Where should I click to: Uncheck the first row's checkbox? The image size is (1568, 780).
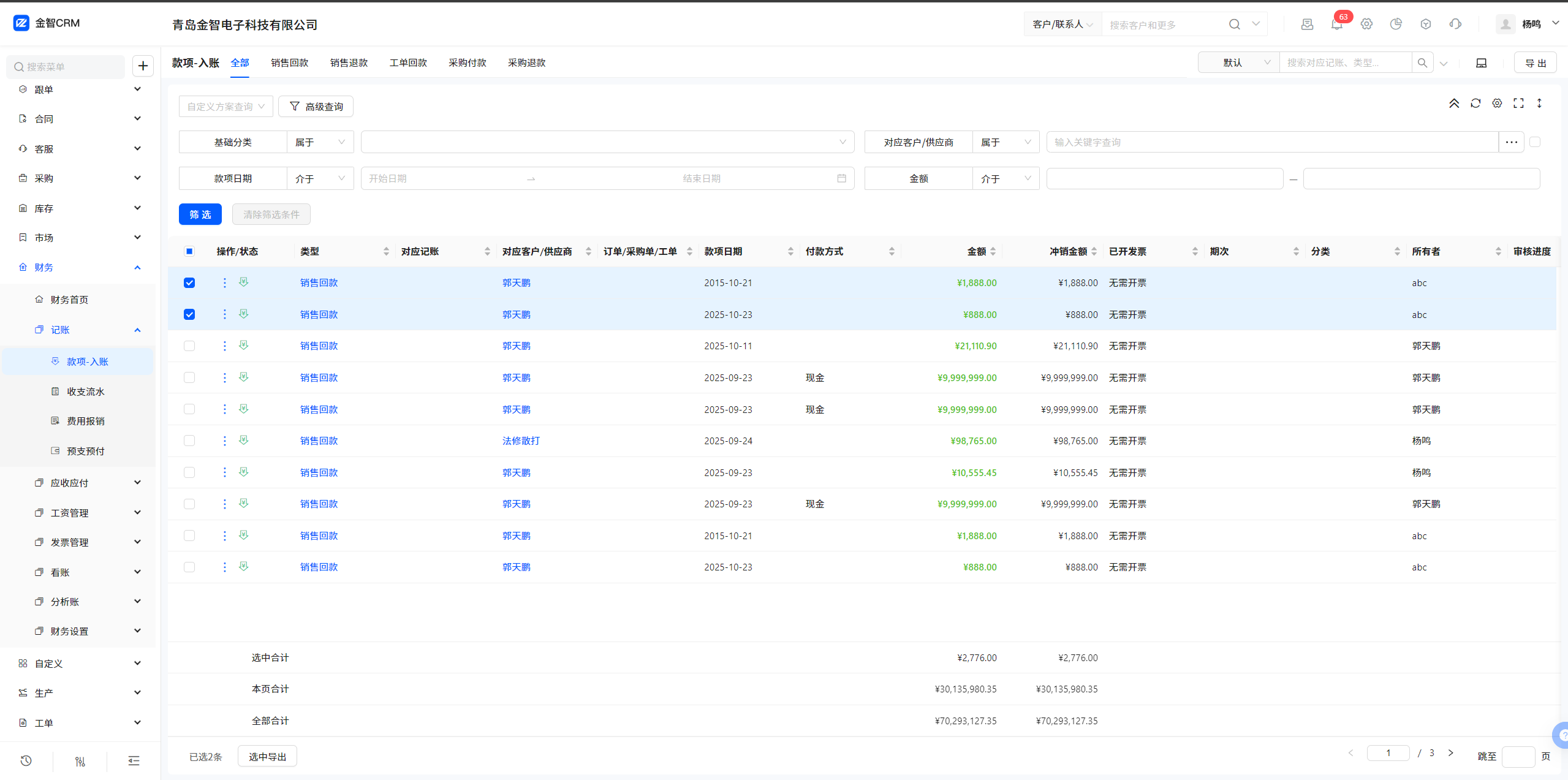tap(189, 283)
